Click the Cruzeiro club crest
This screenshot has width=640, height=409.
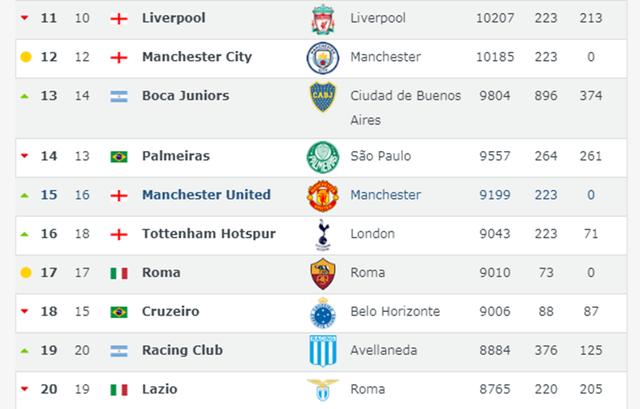[x=322, y=312]
